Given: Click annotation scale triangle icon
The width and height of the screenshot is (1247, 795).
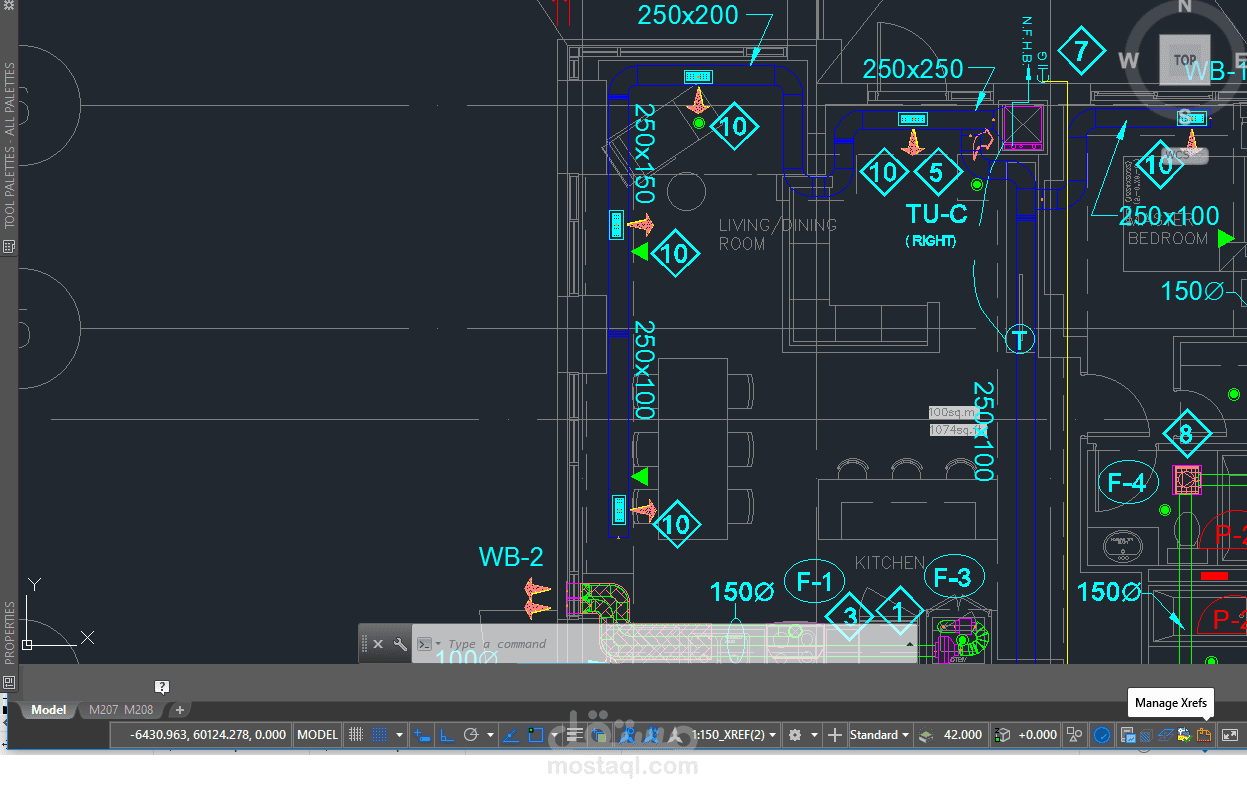Looking at the screenshot, I should point(674,735).
